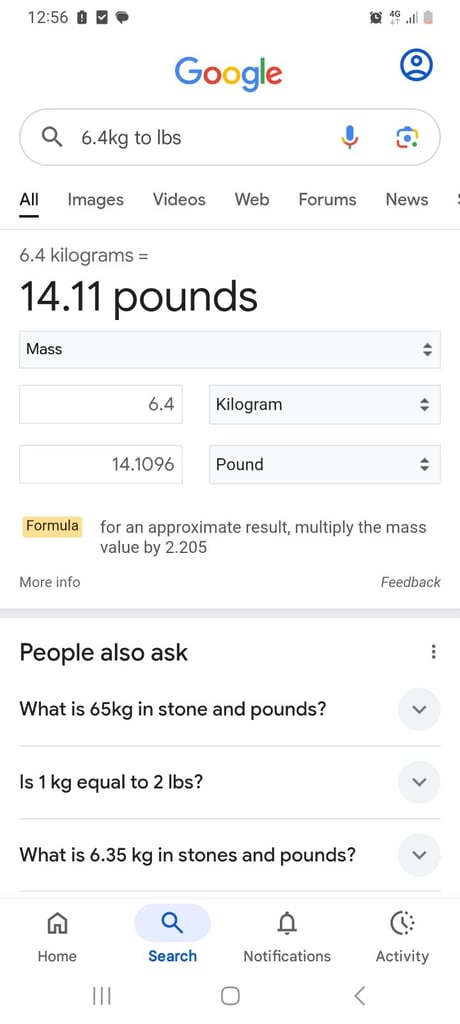Open the account profile icon
The image size is (460, 1024).
click(416, 65)
